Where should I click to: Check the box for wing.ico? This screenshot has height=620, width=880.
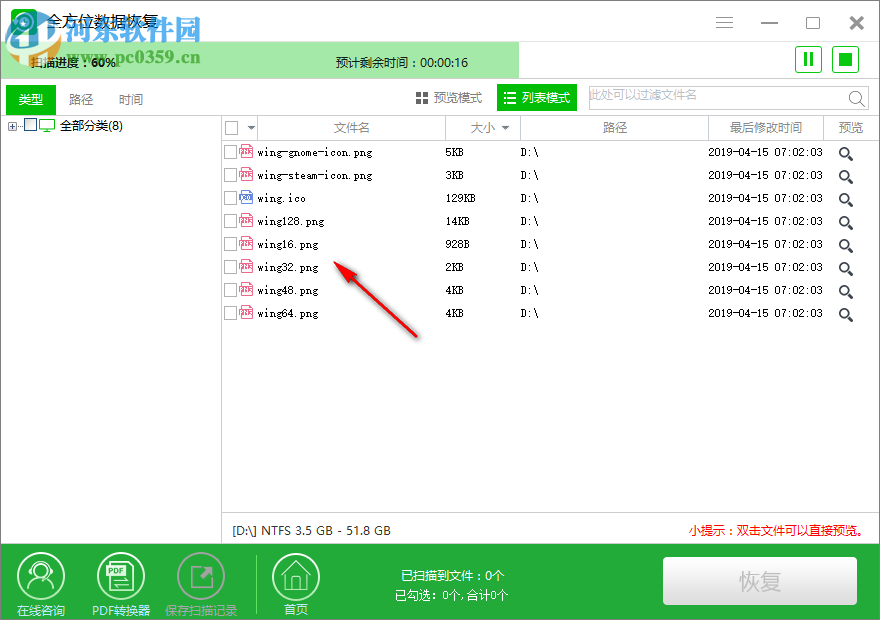tap(230, 198)
